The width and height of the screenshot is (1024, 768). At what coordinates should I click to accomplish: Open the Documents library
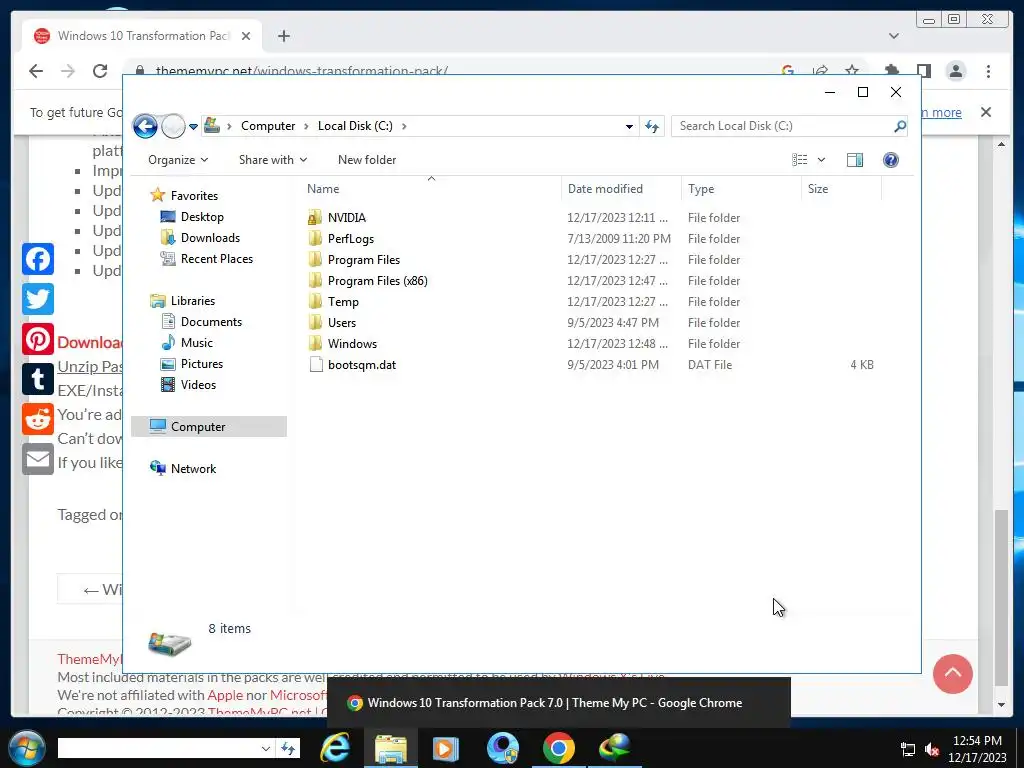(211, 322)
